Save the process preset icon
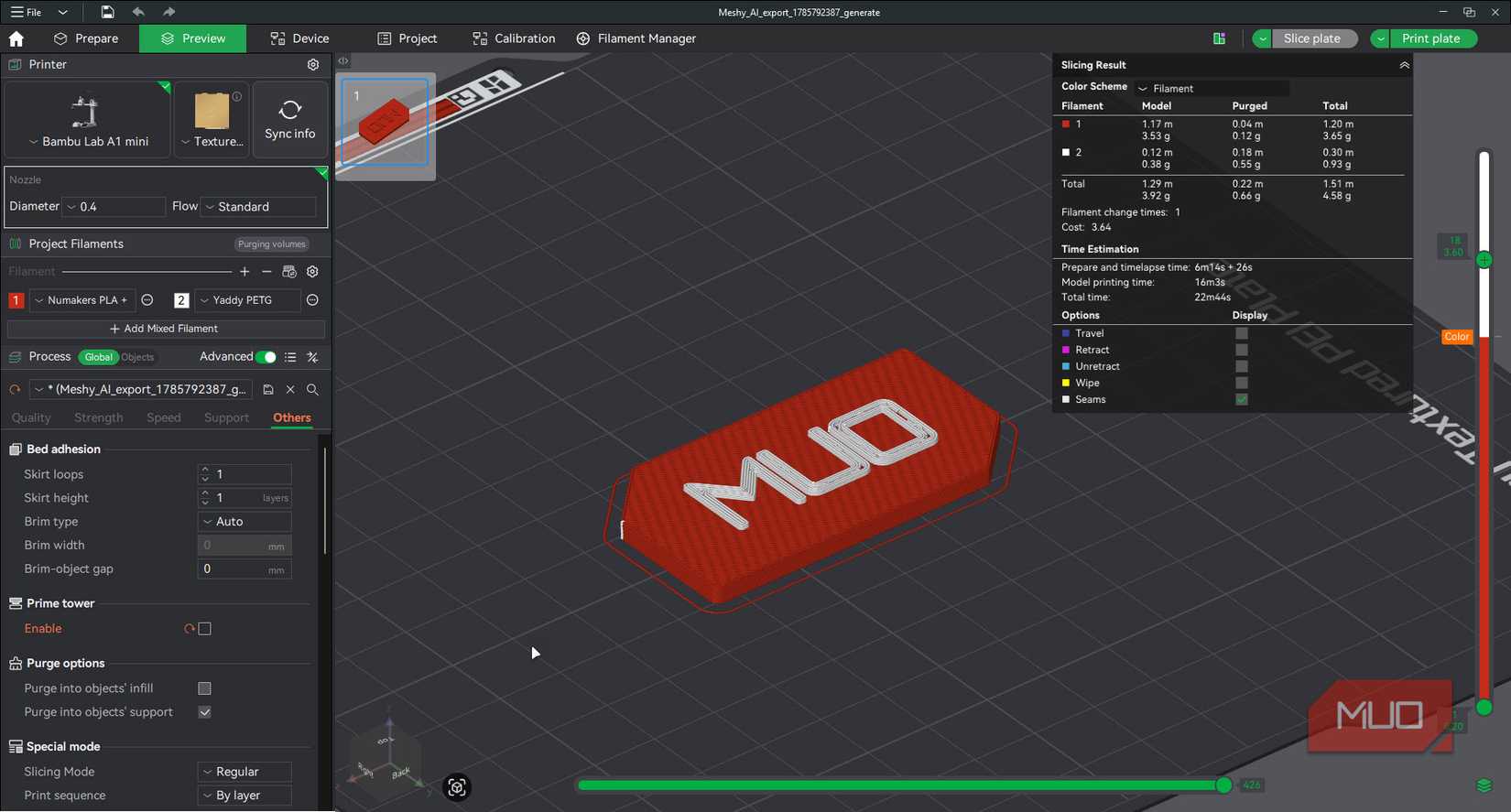The width and height of the screenshot is (1511, 812). pos(268,390)
